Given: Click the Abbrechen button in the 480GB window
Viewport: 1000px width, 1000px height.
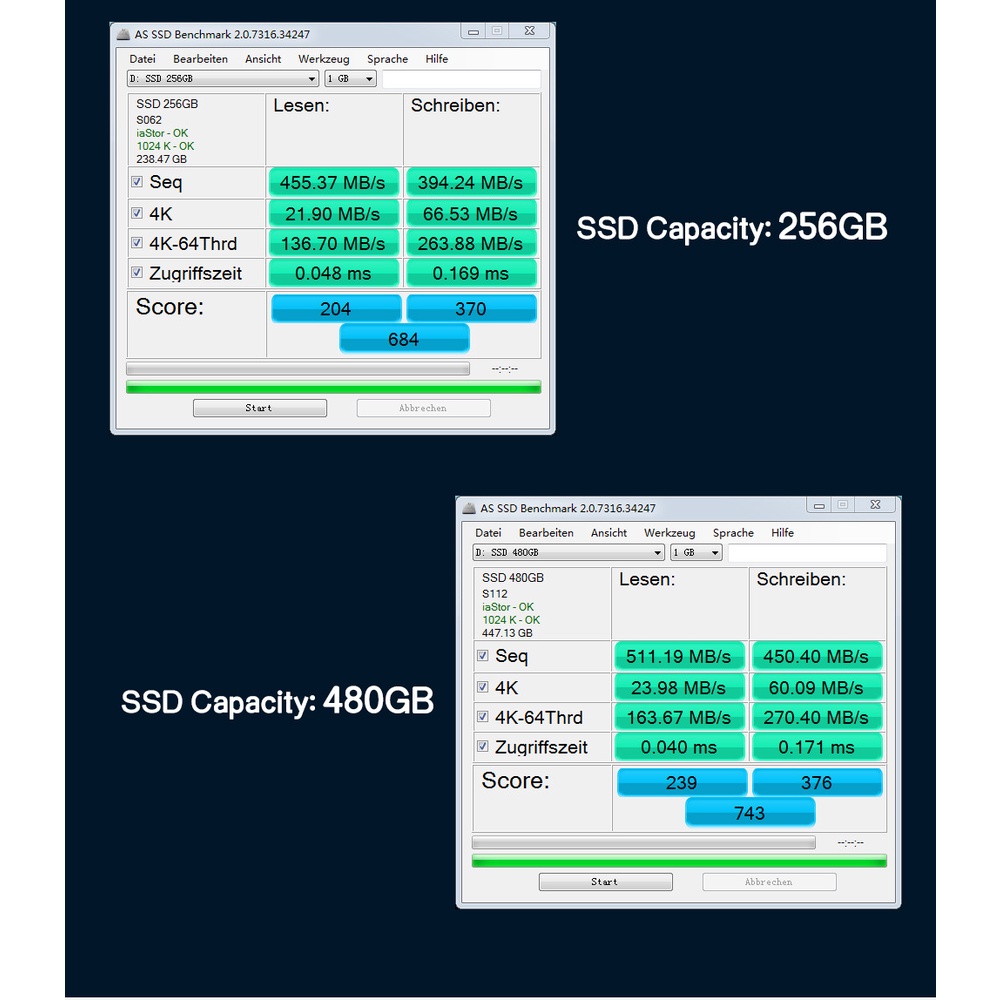Looking at the screenshot, I should tap(769, 882).
